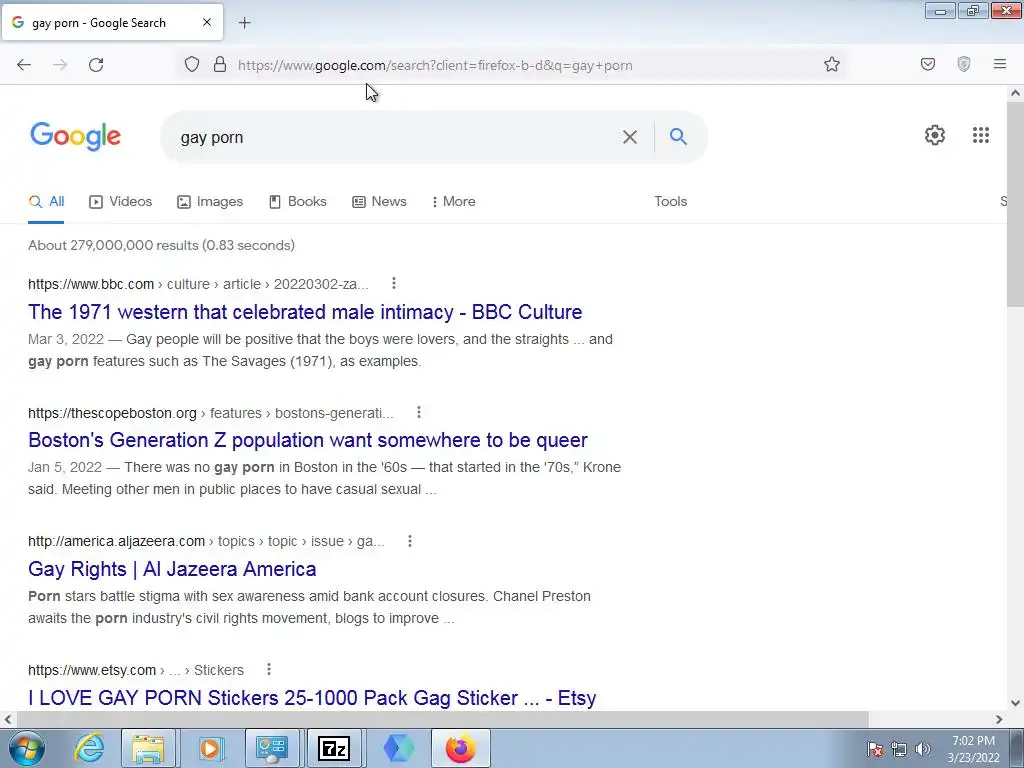Open options menu for BBC result
This screenshot has width=1024, height=768.
(394, 283)
